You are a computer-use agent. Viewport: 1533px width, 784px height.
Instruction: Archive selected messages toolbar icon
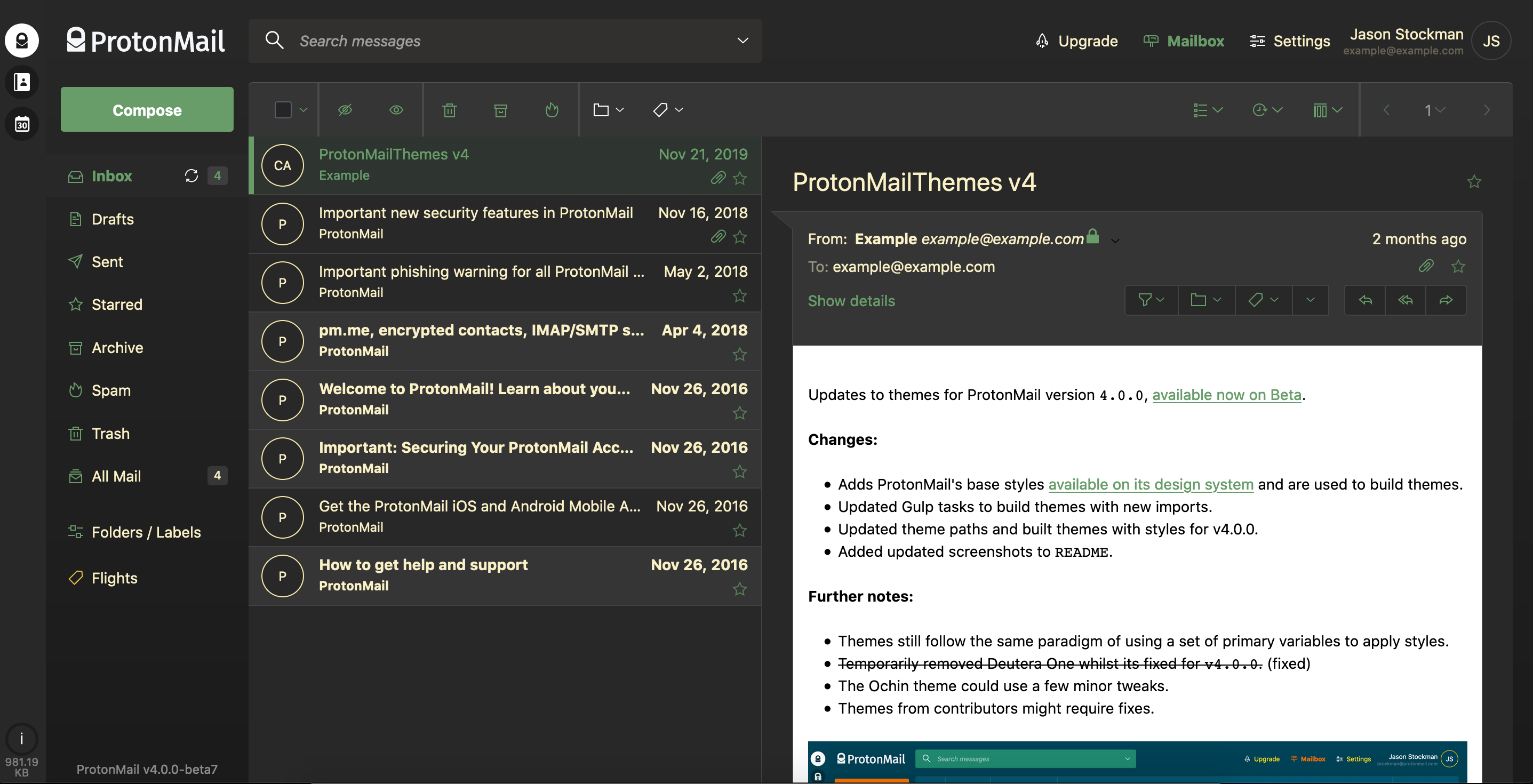(501, 110)
